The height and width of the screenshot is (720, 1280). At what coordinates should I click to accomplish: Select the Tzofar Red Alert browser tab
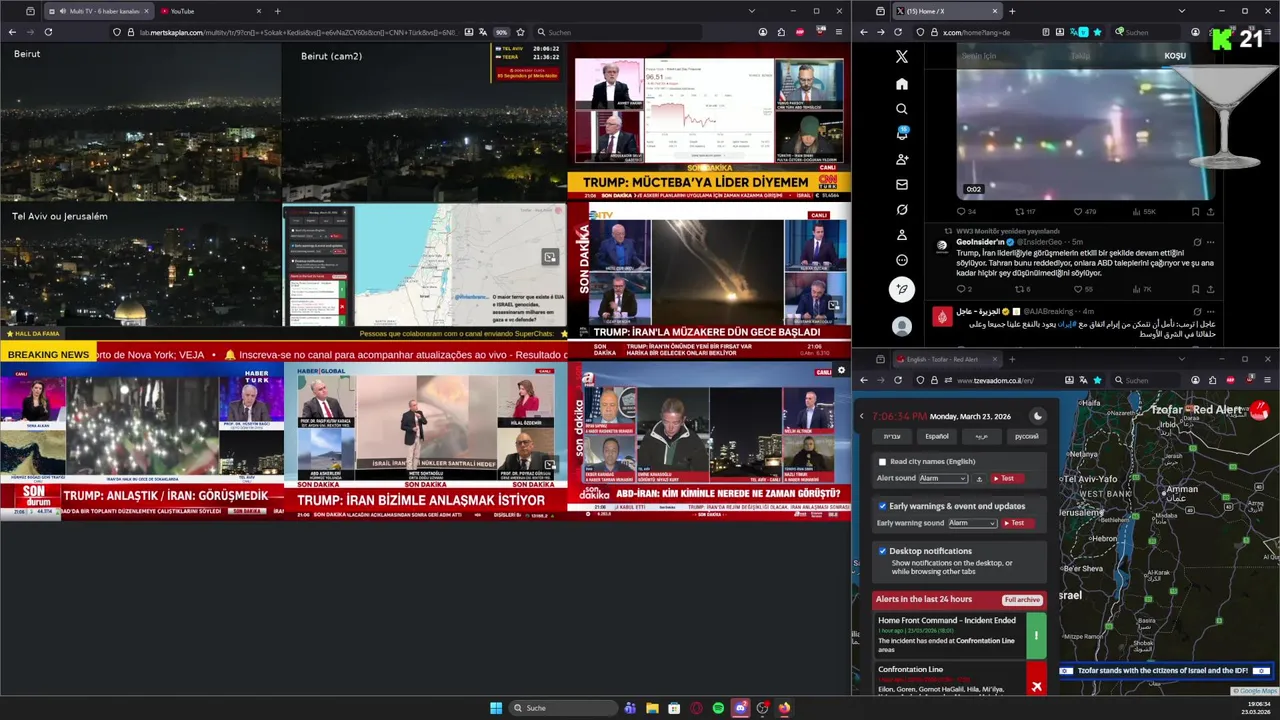(946, 359)
